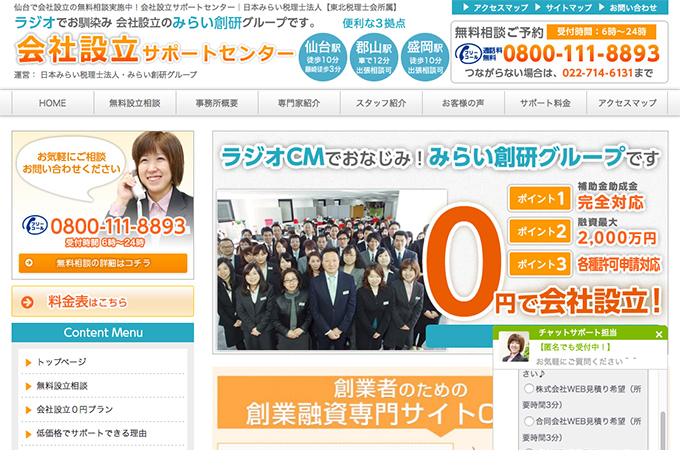680x450 pixels.
Task: Click triangle bullet beside トップページ
Action: point(29,362)
